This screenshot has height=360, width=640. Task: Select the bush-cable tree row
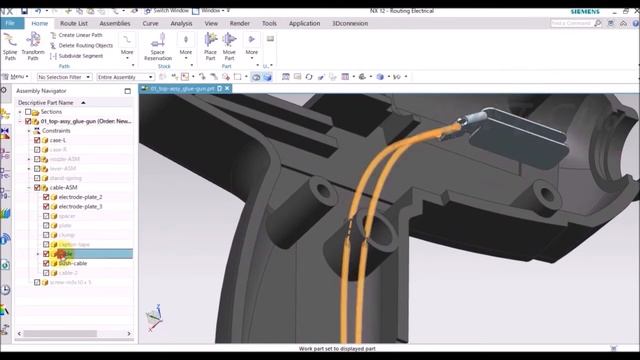pyautogui.click(x=73, y=263)
